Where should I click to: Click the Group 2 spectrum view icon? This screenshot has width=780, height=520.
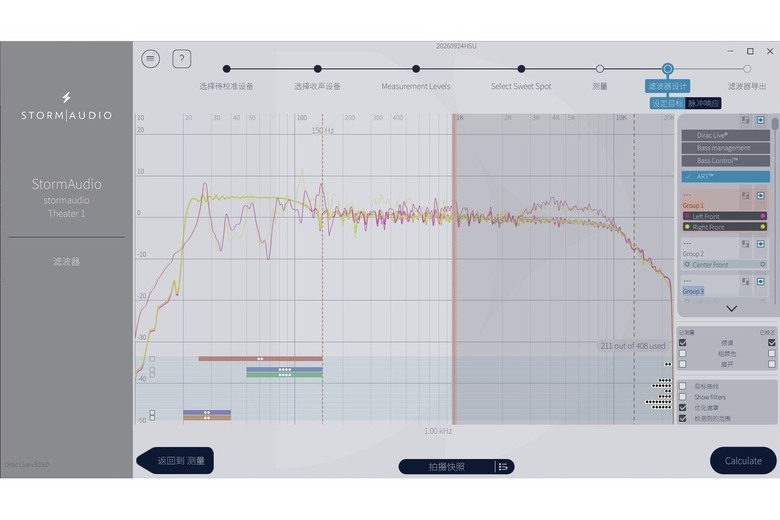[x=745, y=244]
